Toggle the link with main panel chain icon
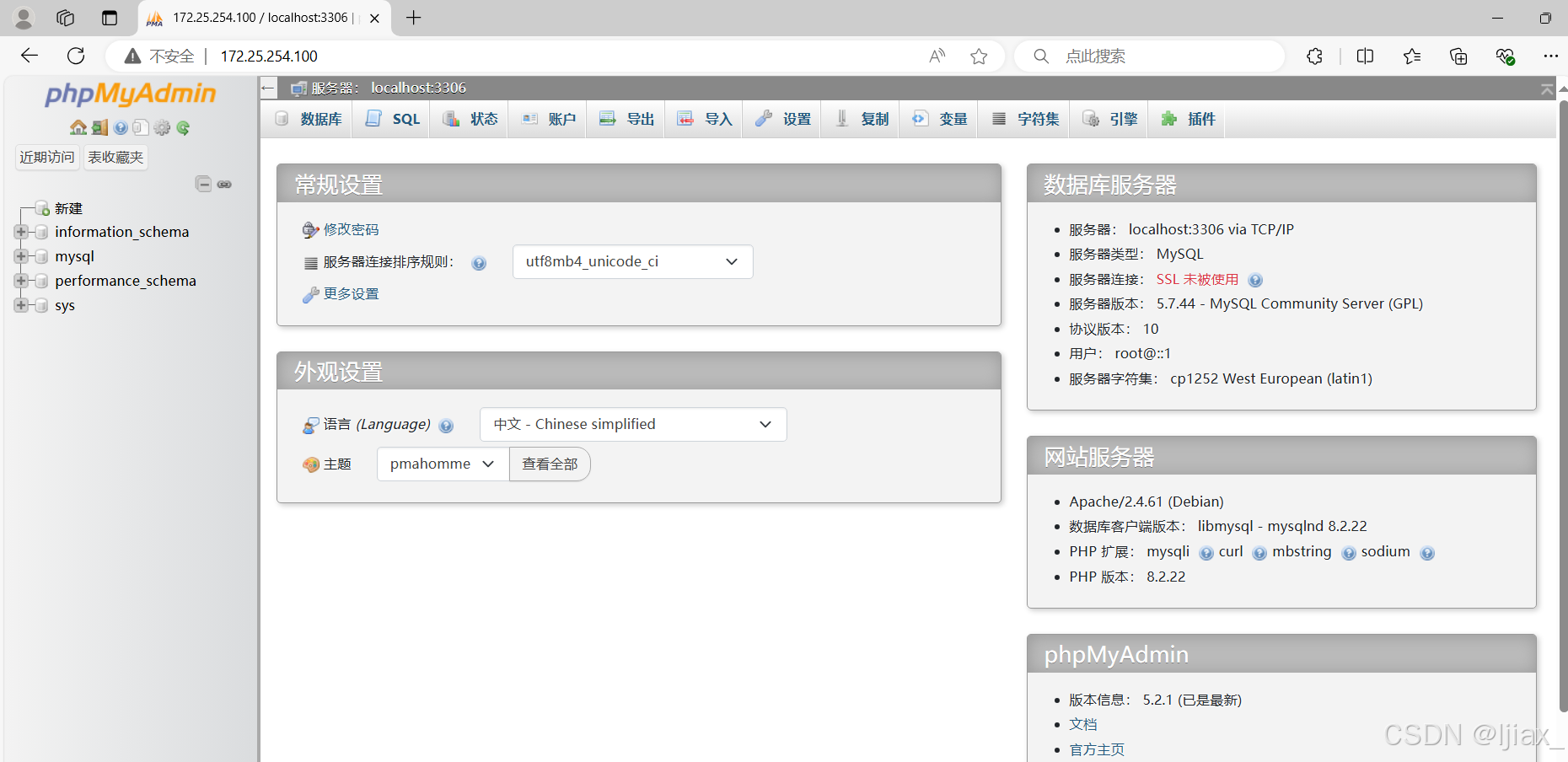Viewport: 1568px width, 762px height. pyautogui.click(x=224, y=184)
